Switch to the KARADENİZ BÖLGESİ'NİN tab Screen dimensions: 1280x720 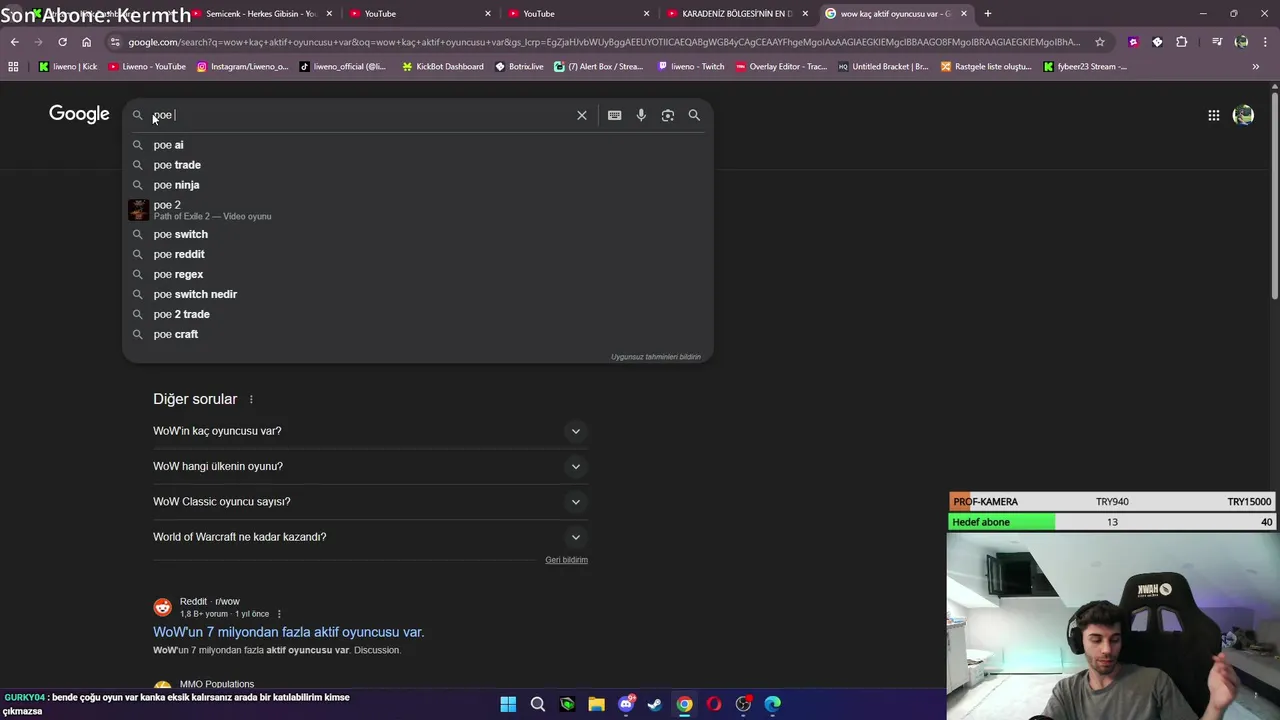(737, 14)
